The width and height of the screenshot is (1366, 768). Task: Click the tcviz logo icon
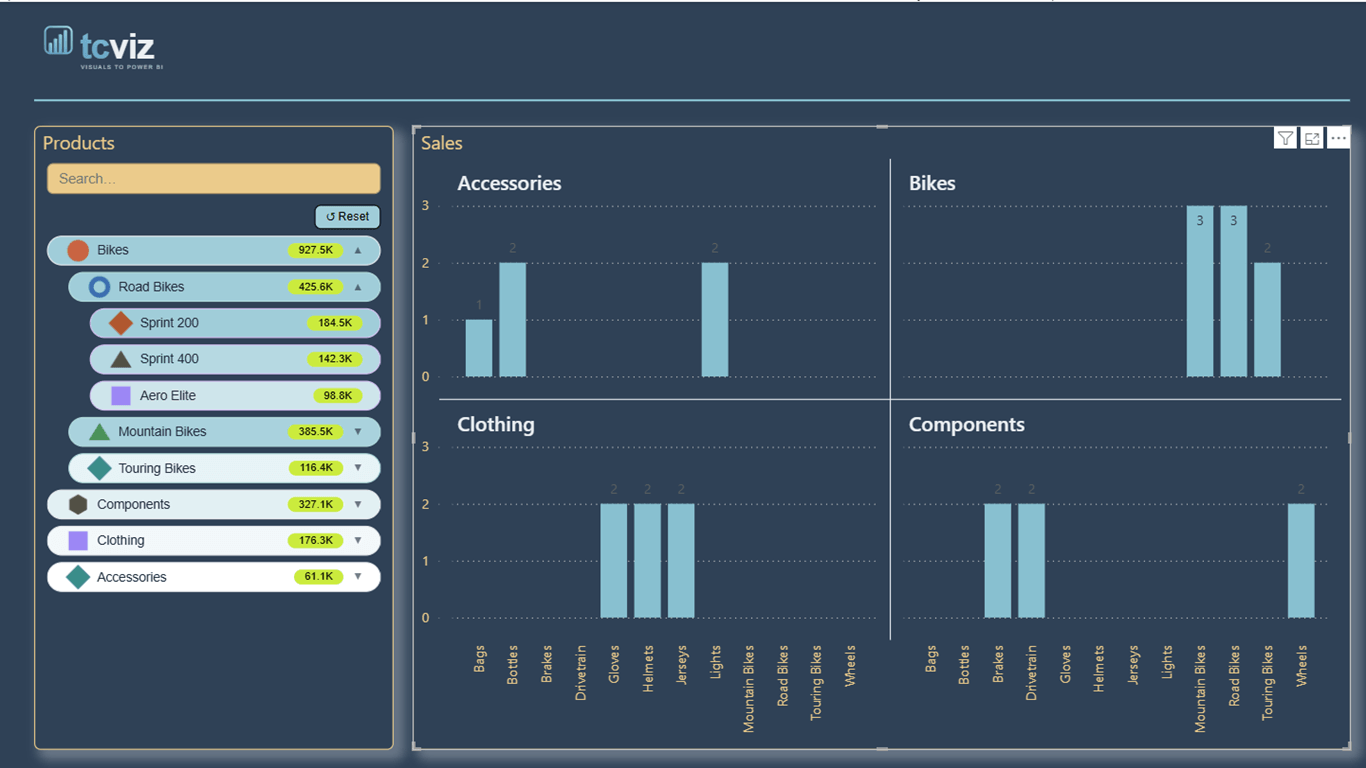pos(58,41)
